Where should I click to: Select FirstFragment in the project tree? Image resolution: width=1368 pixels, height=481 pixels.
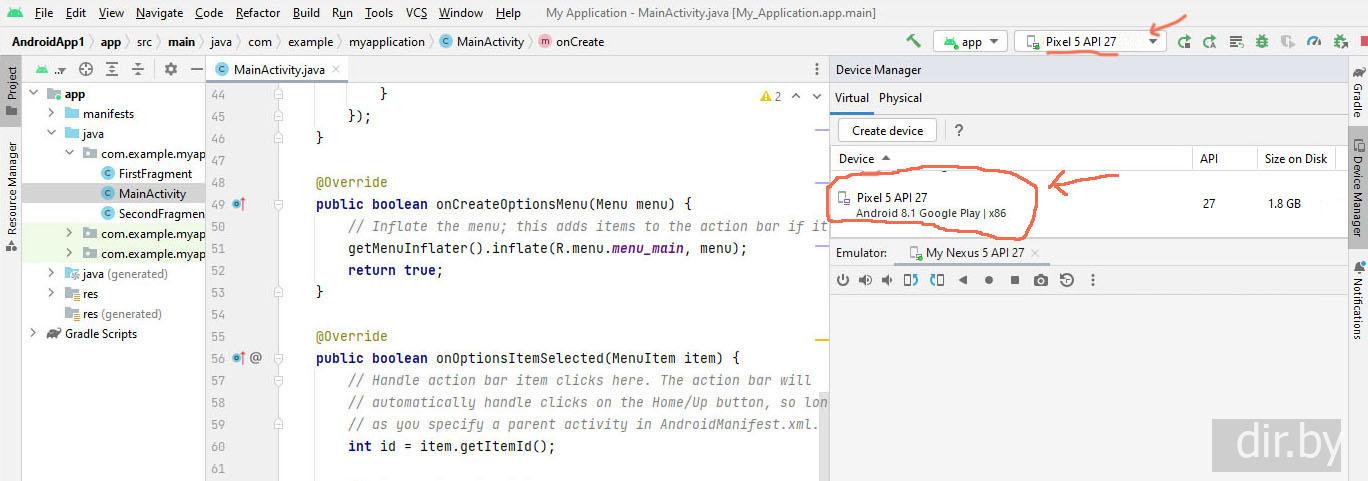[155, 174]
